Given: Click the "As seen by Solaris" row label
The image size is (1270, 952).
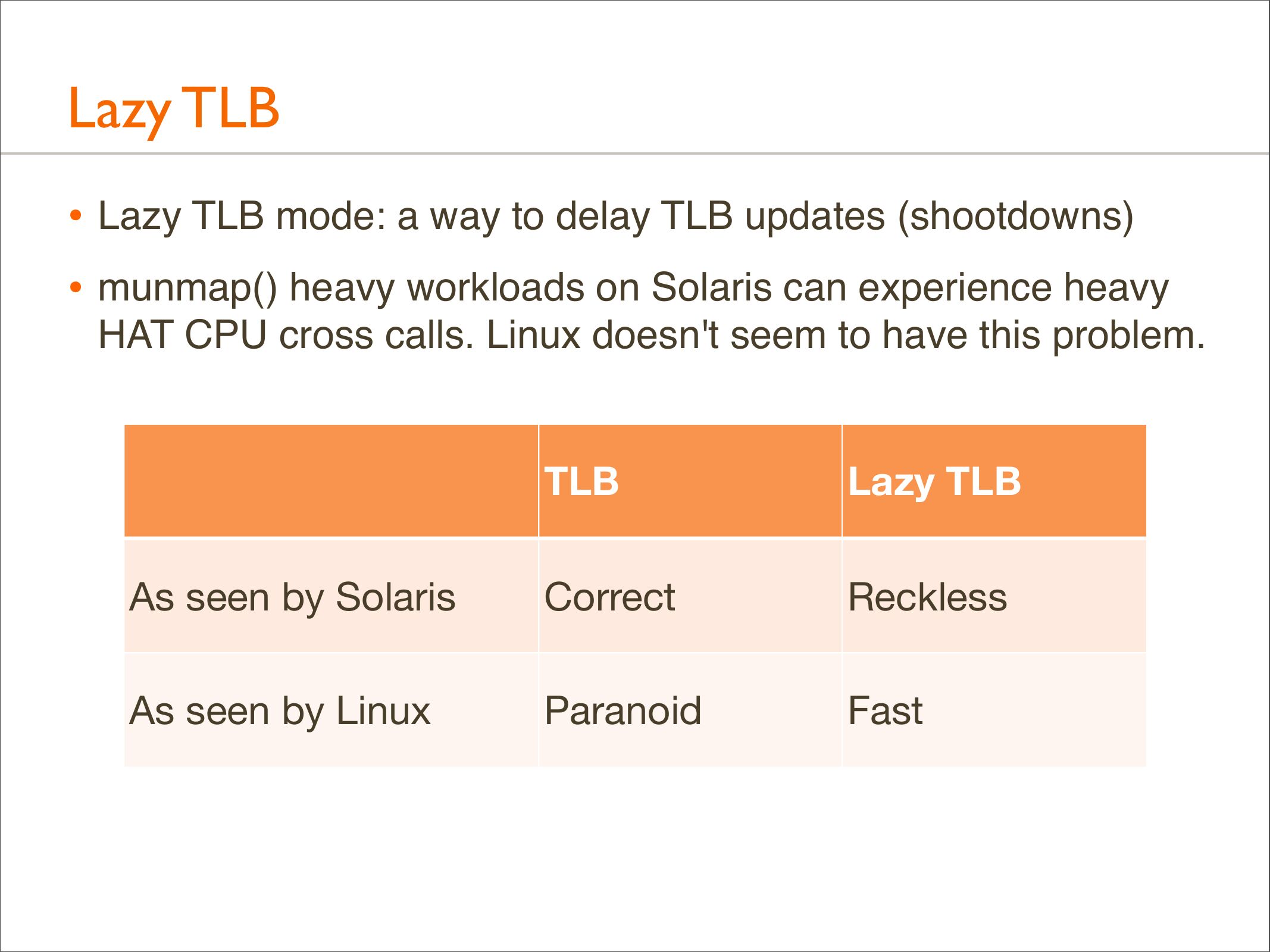Looking at the screenshot, I should tap(292, 597).
